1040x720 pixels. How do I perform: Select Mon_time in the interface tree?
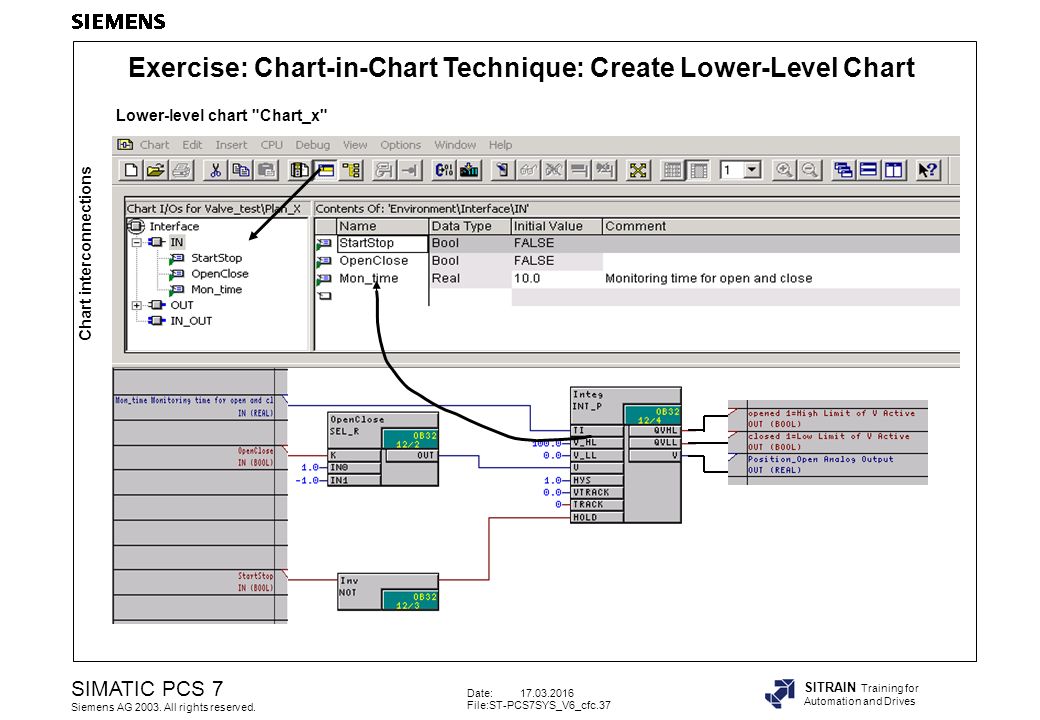[x=216, y=290]
